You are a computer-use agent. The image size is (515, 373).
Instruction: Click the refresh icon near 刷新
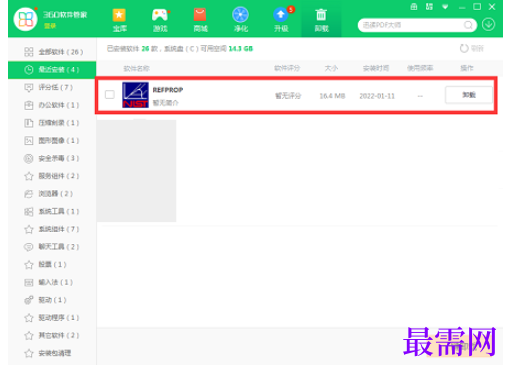(464, 48)
